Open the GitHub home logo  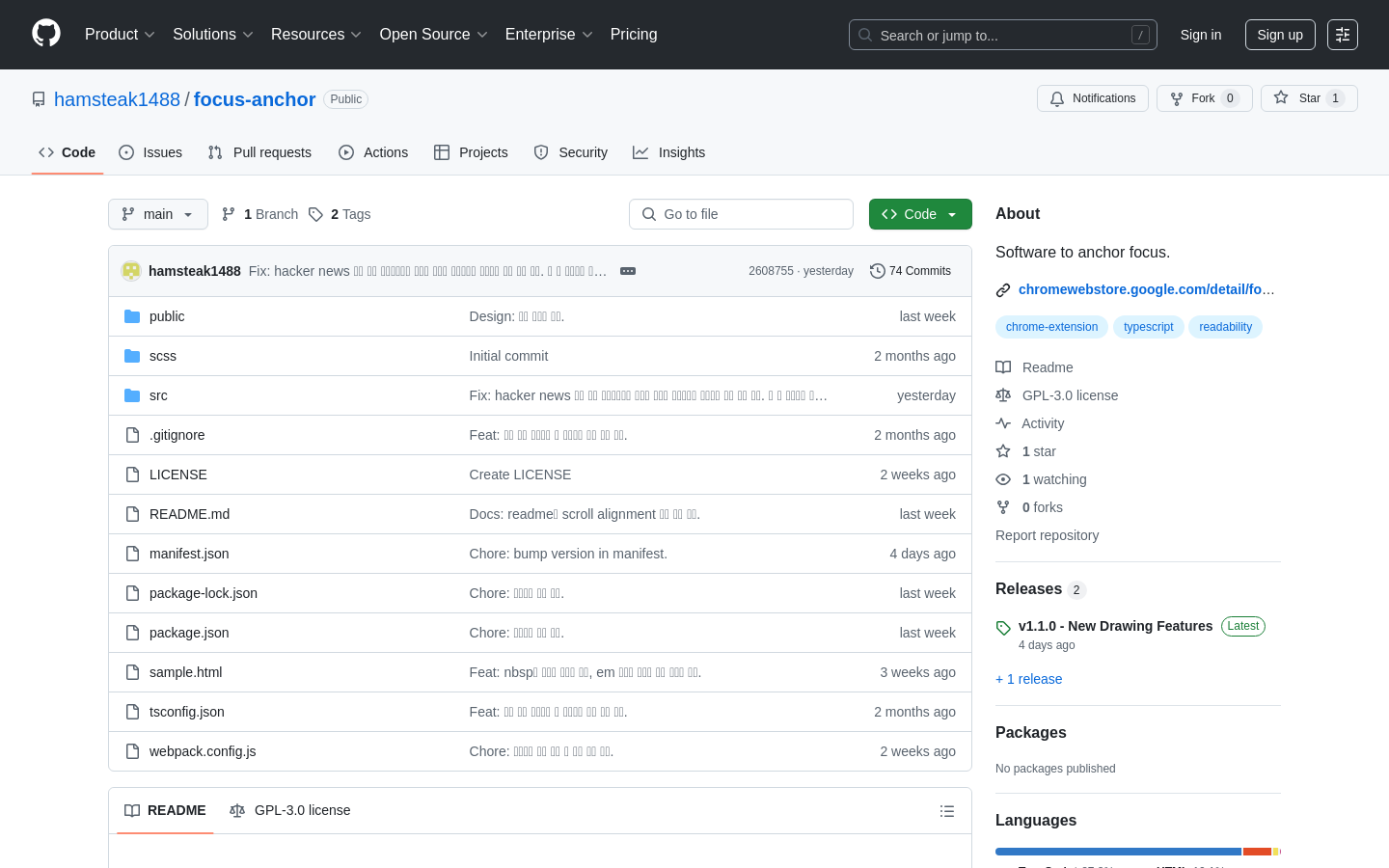pyautogui.click(x=46, y=34)
